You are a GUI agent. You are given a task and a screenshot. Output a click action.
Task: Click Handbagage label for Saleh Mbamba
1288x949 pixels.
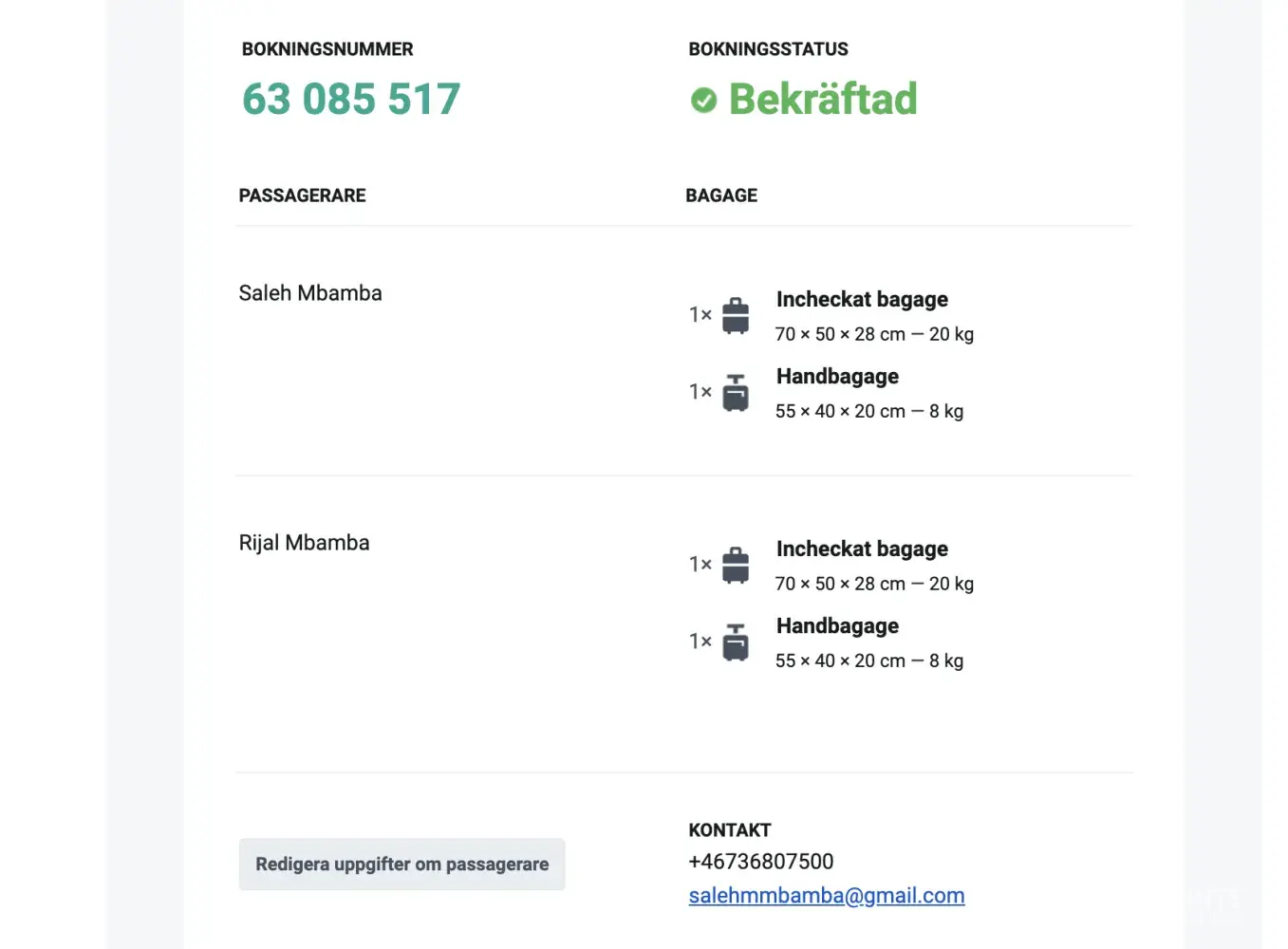[837, 377]
